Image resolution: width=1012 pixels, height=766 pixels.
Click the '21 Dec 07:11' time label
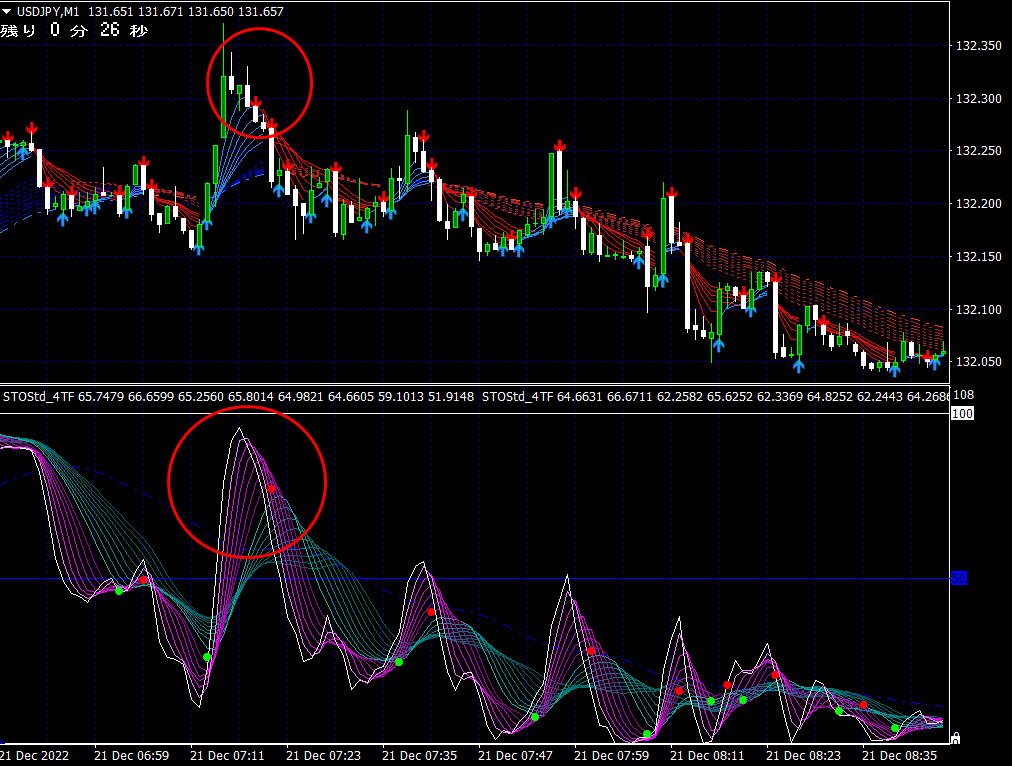(x=227, y=756)
